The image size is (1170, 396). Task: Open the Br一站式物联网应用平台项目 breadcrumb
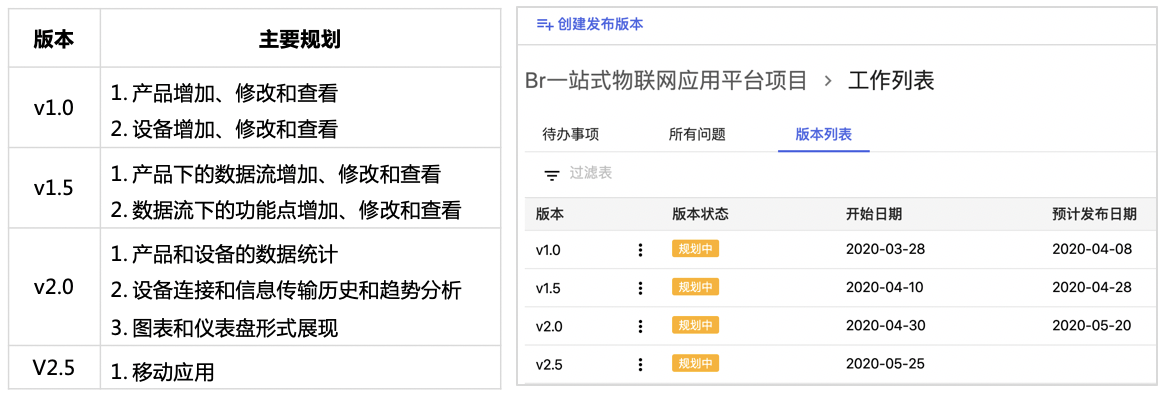666,81
